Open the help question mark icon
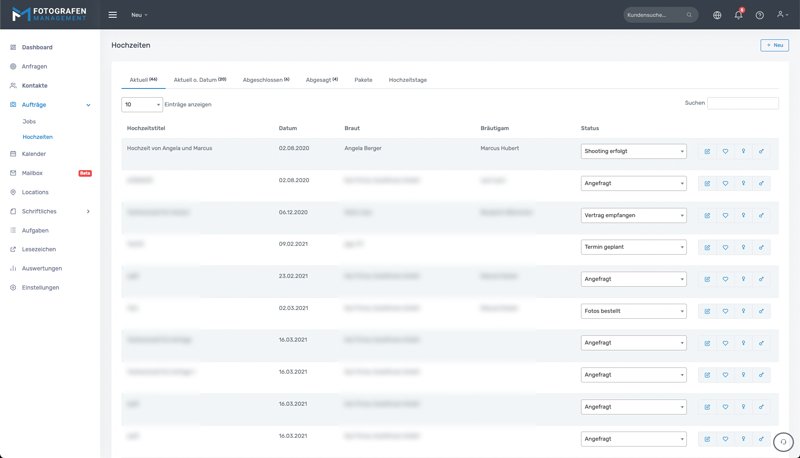The image size is (800, 458). [760, 15]
